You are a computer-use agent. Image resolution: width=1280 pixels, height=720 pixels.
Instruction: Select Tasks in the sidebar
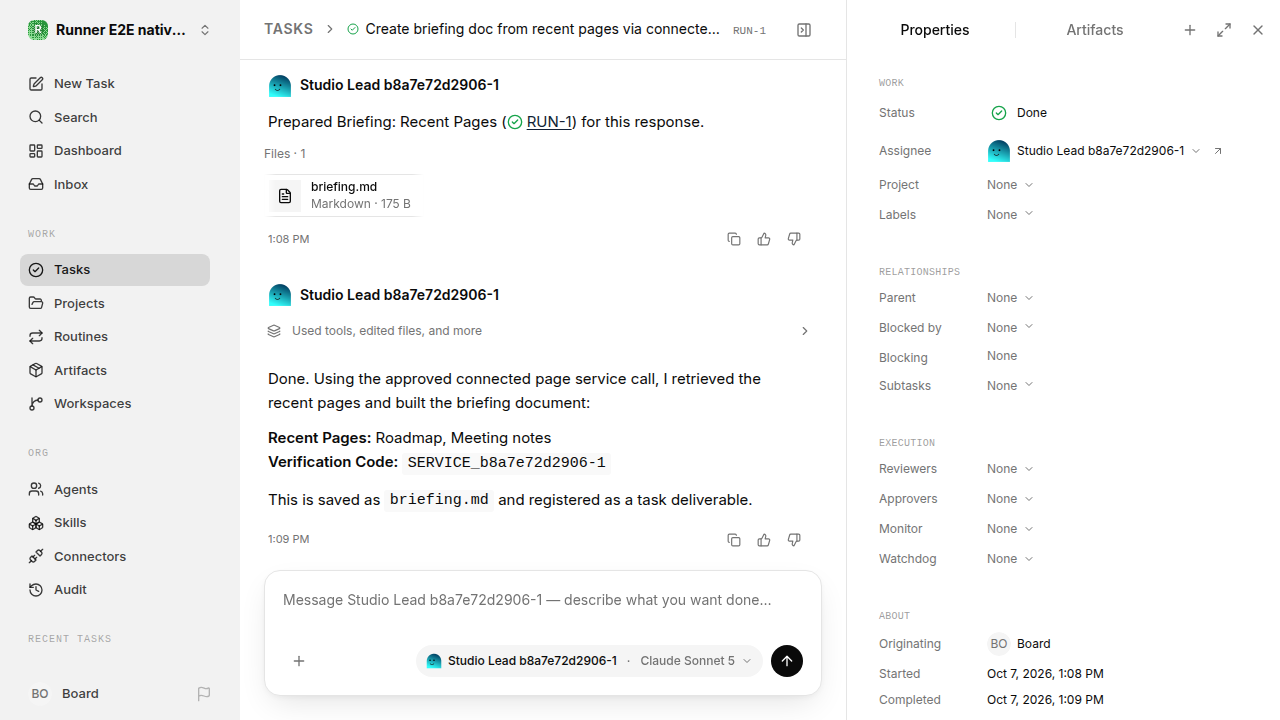point(115,270)
